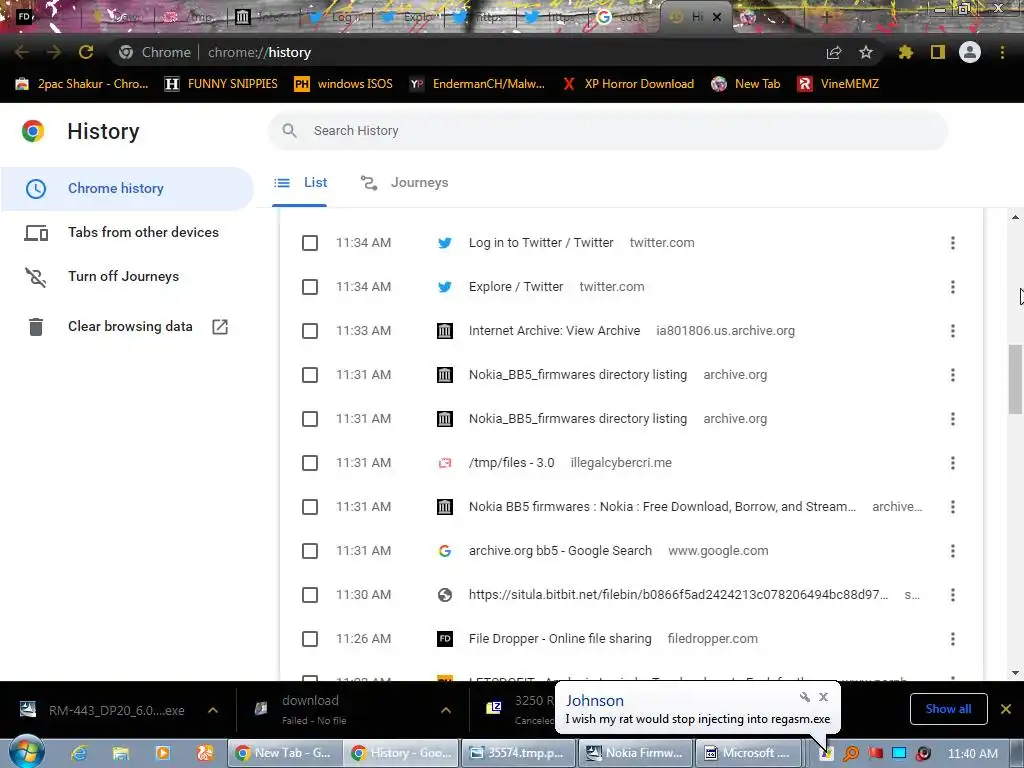Image resolution: width=1024 pixels, height=768 pixels.
Task: Switch to the New Tab - G... Chrome window
Action: 285,753
